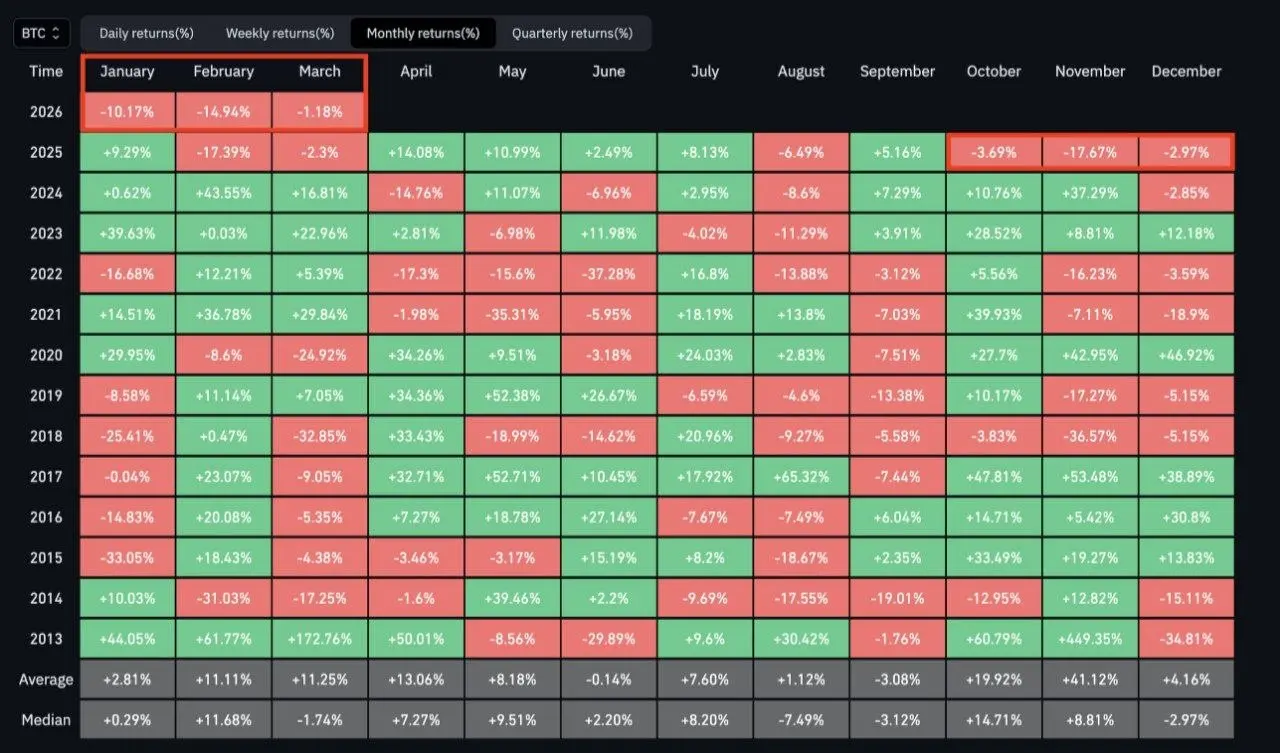Click the 2014 May cell +39.46%
The image size is (1280, 753).
pyautogui.click(x=512, y=598)
